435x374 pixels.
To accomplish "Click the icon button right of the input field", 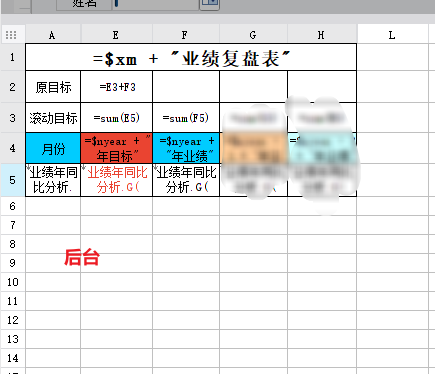I will coord(210,4).
